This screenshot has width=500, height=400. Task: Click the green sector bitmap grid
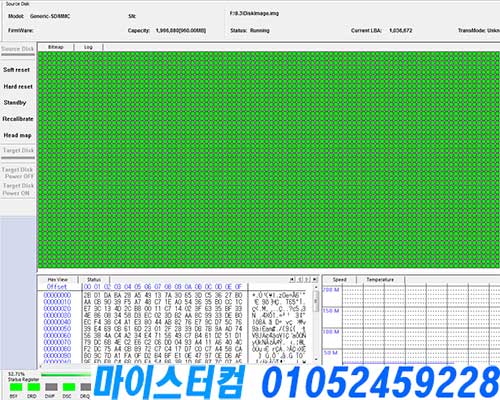269,160
